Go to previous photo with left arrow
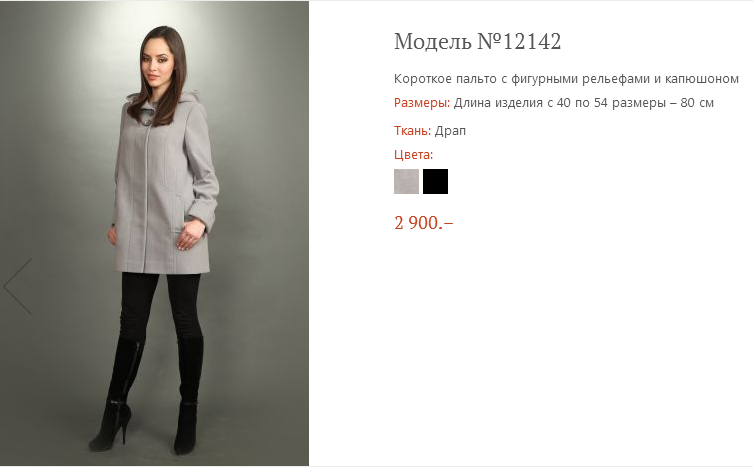Screen dimensions: 753x470 click(x=18, y=287)
